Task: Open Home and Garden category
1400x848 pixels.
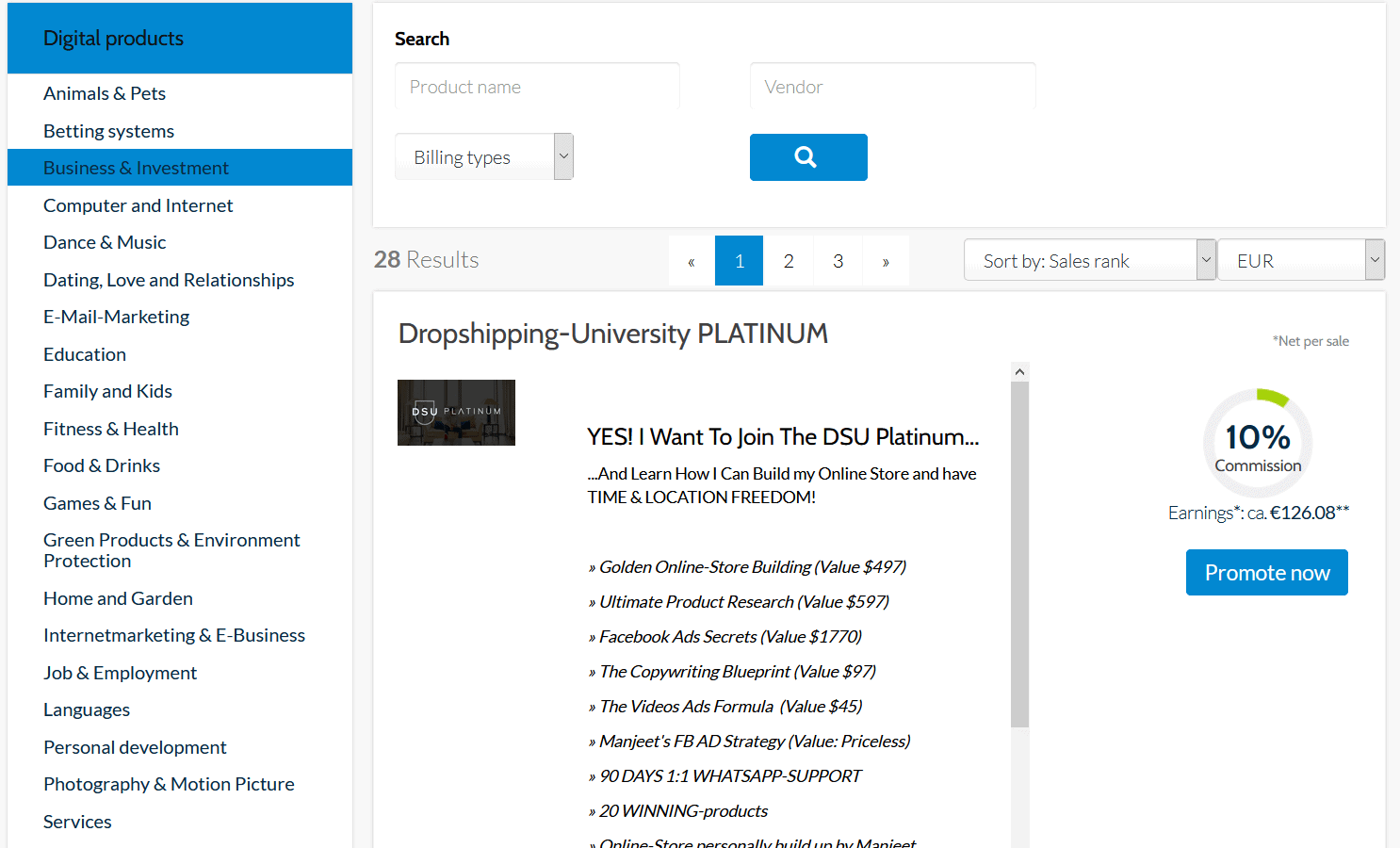Action: (118, 598)
